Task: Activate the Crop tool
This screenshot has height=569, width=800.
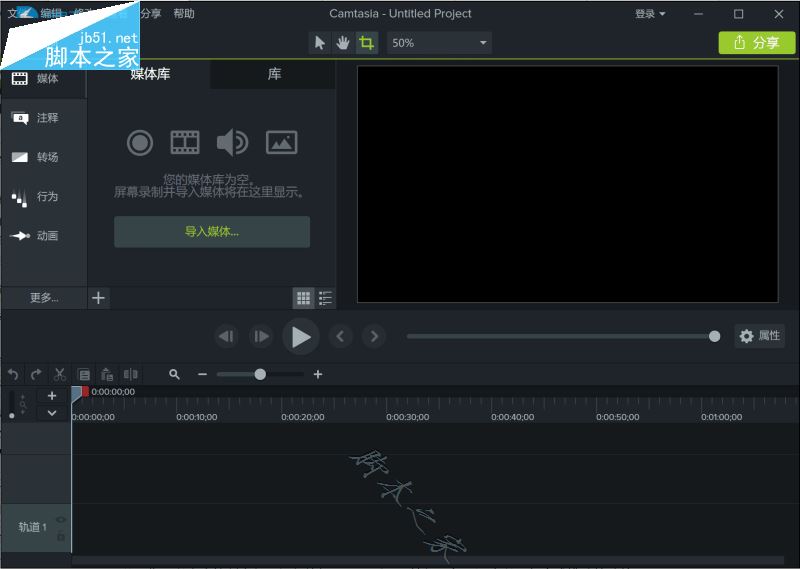Action: (366, 43)
